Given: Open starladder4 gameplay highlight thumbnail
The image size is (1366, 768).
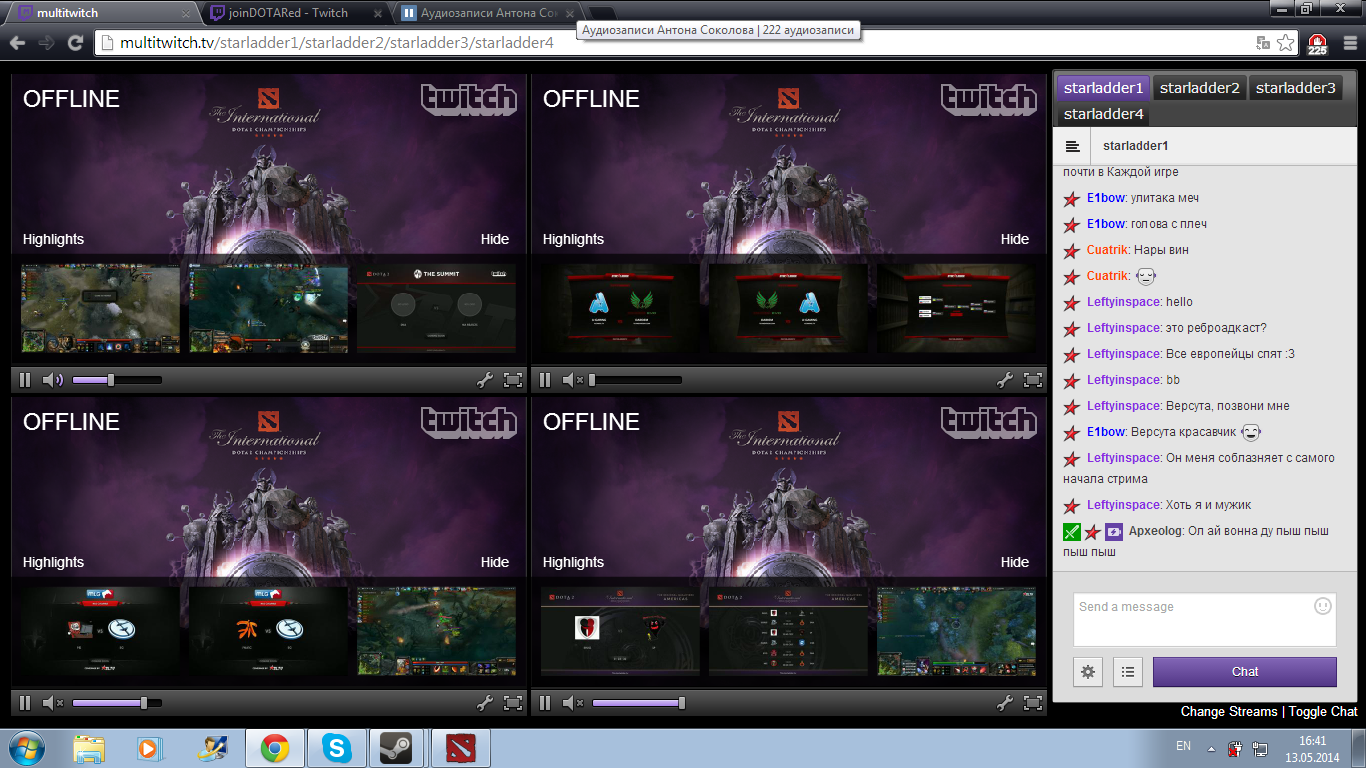Looking at the screenshot, I should click(957, 631).
